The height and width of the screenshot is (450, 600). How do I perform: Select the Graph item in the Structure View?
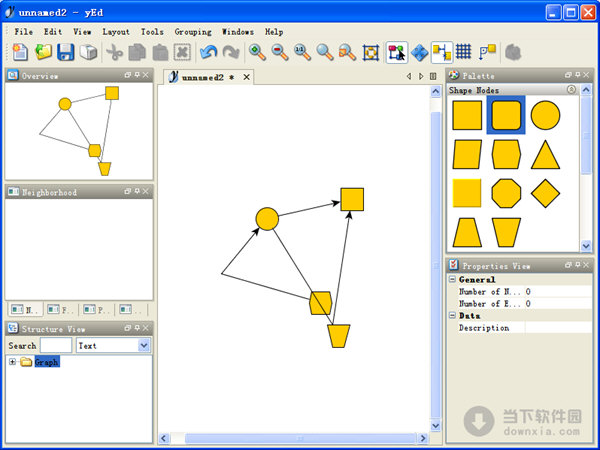click(x=47, y=362)
